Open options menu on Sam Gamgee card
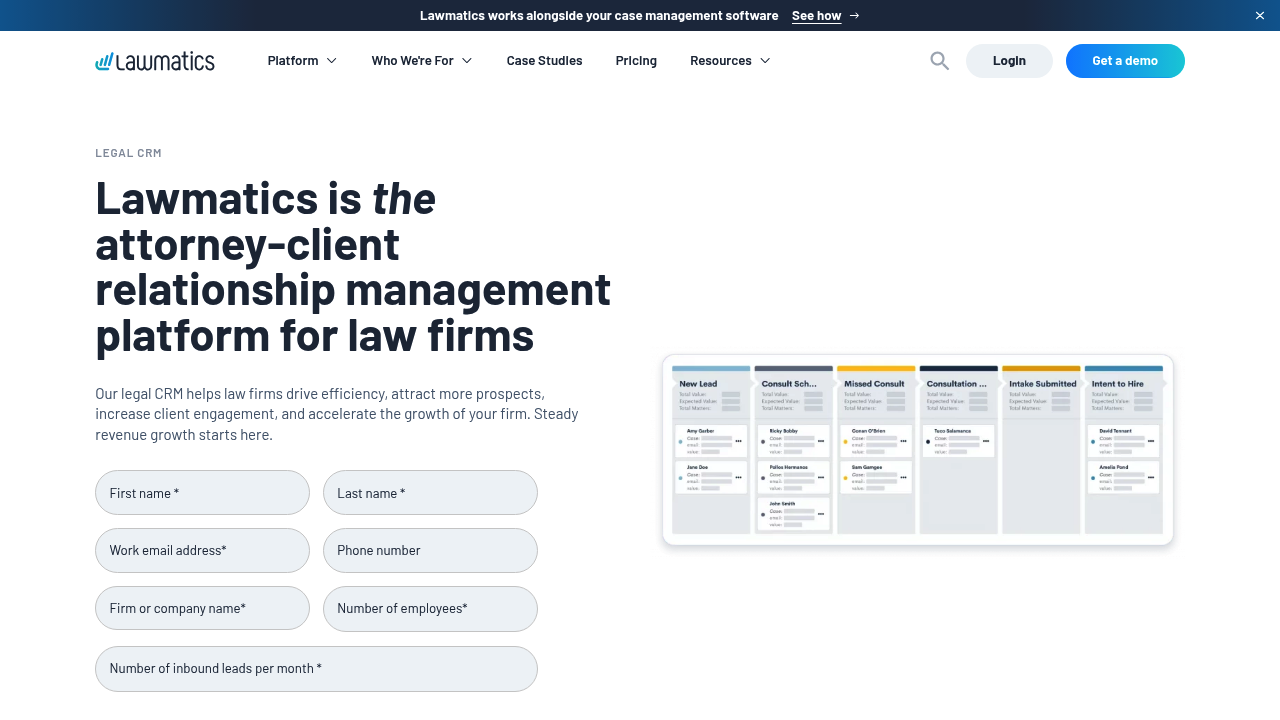 pos(903,476)
